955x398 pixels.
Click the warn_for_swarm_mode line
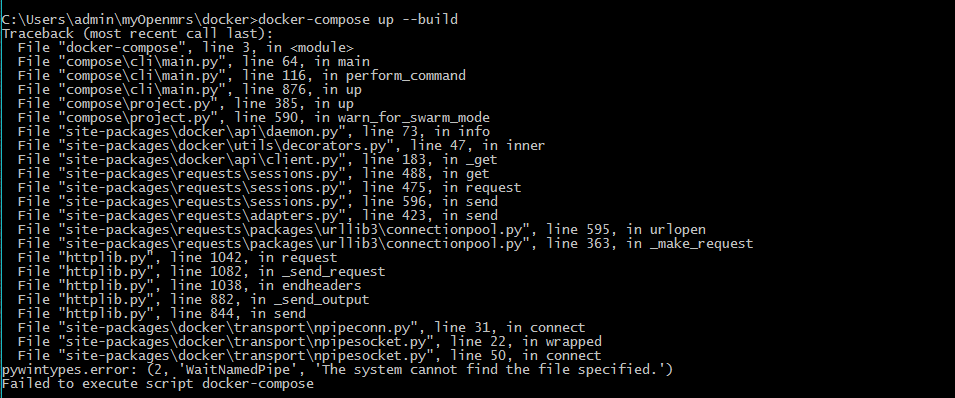(253, 118)
